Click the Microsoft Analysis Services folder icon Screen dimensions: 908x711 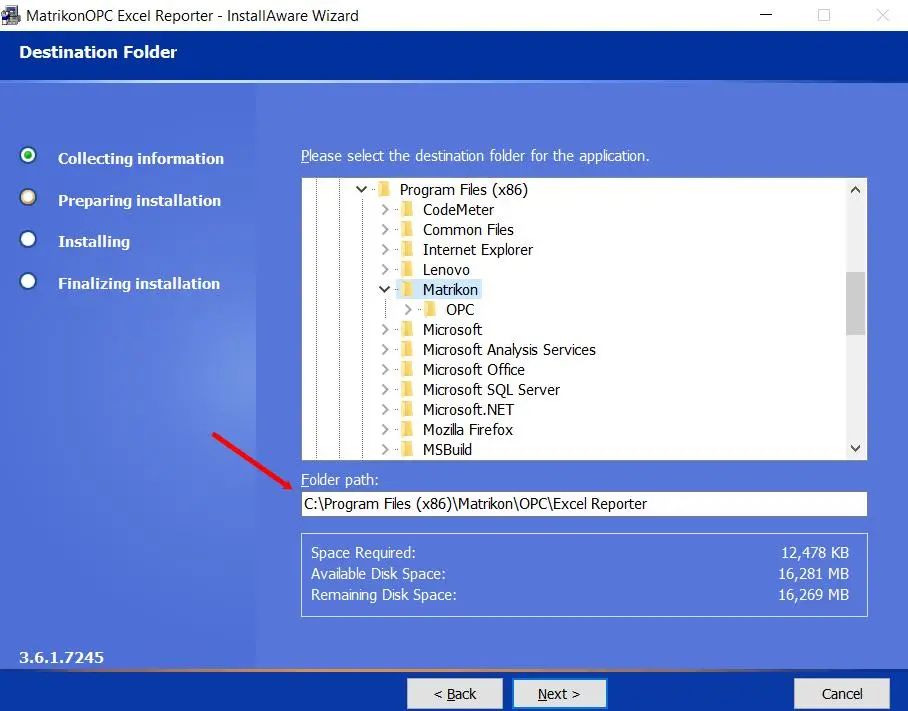[x=407, y=349]
